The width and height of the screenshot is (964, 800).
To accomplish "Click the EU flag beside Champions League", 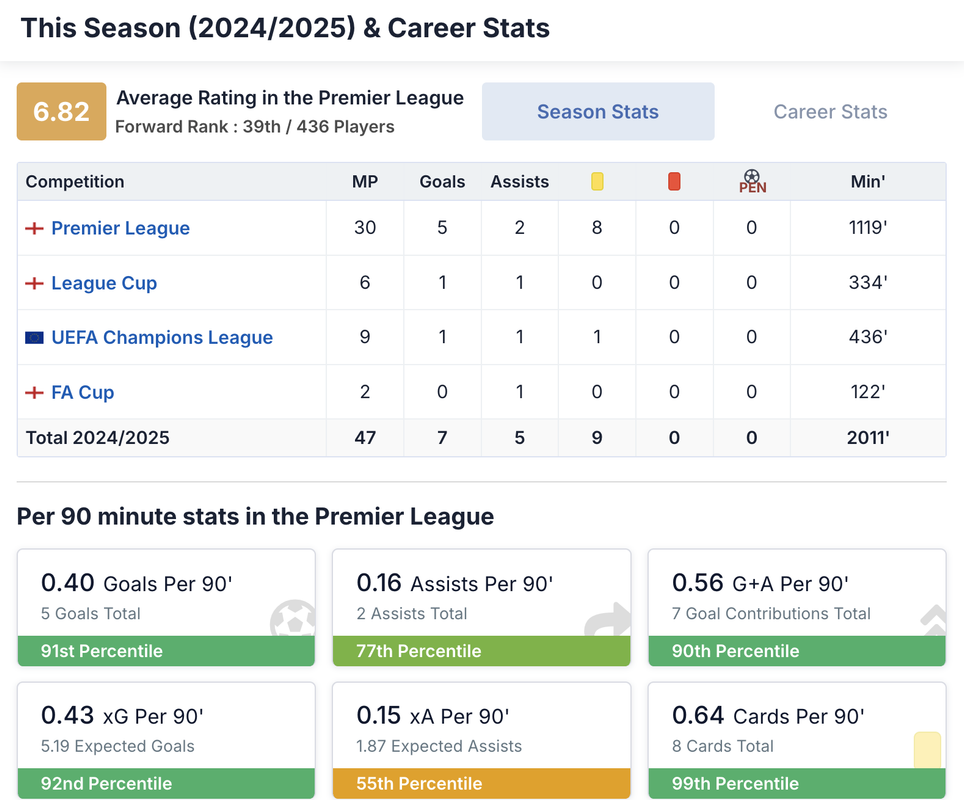I will click(34, 338).
